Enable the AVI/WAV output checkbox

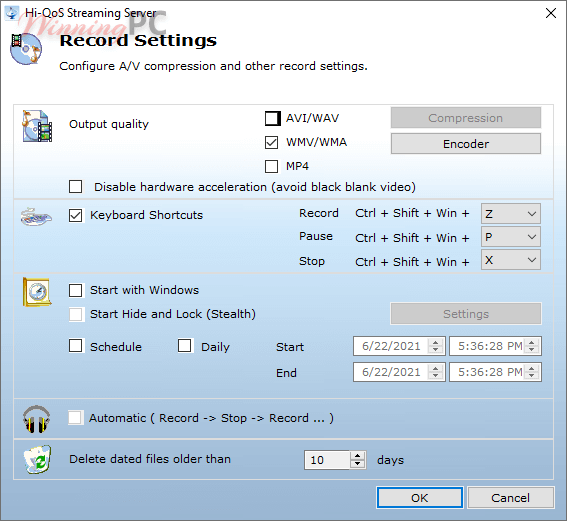272,118
